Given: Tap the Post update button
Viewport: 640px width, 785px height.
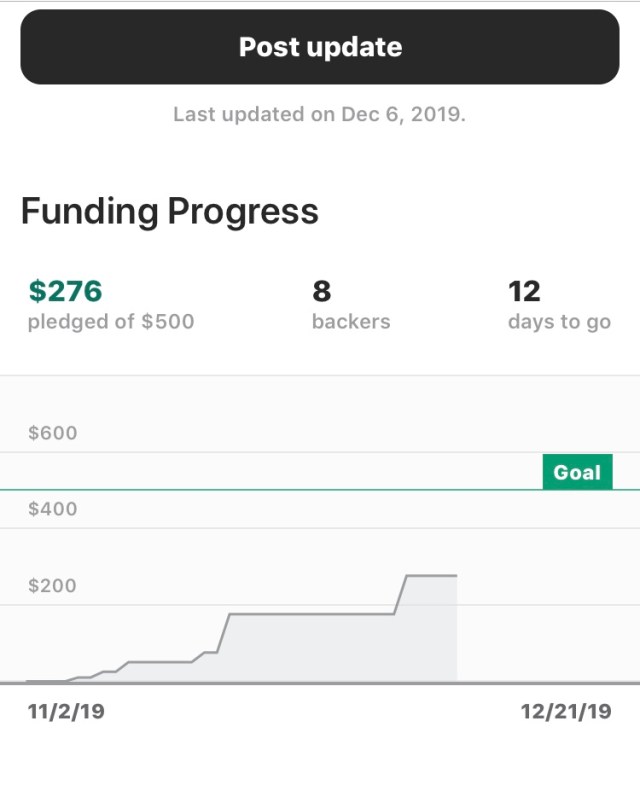Looking at the screenshot, I should point(320,47).
